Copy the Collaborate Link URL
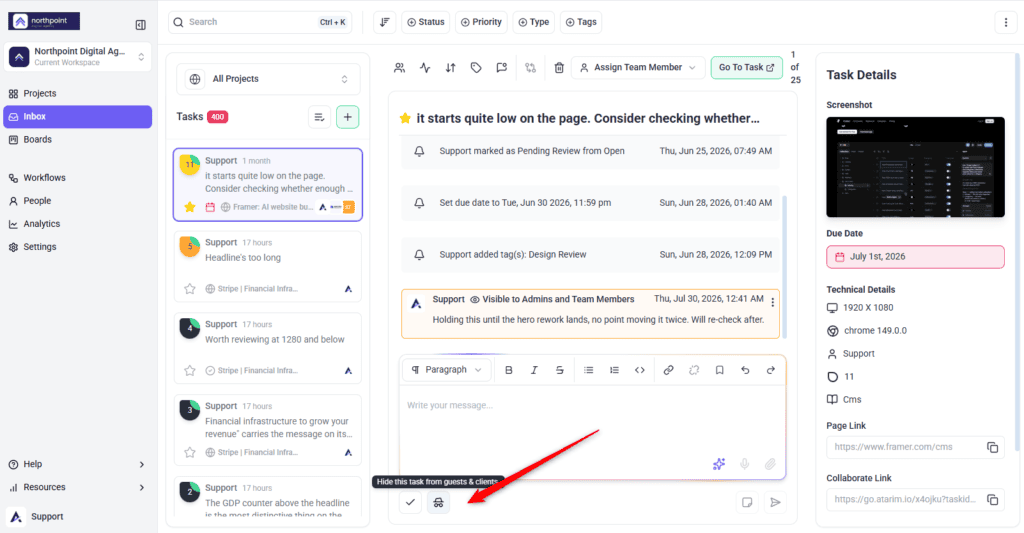Viewport: 1024px width, 533px height. point(993,500)
